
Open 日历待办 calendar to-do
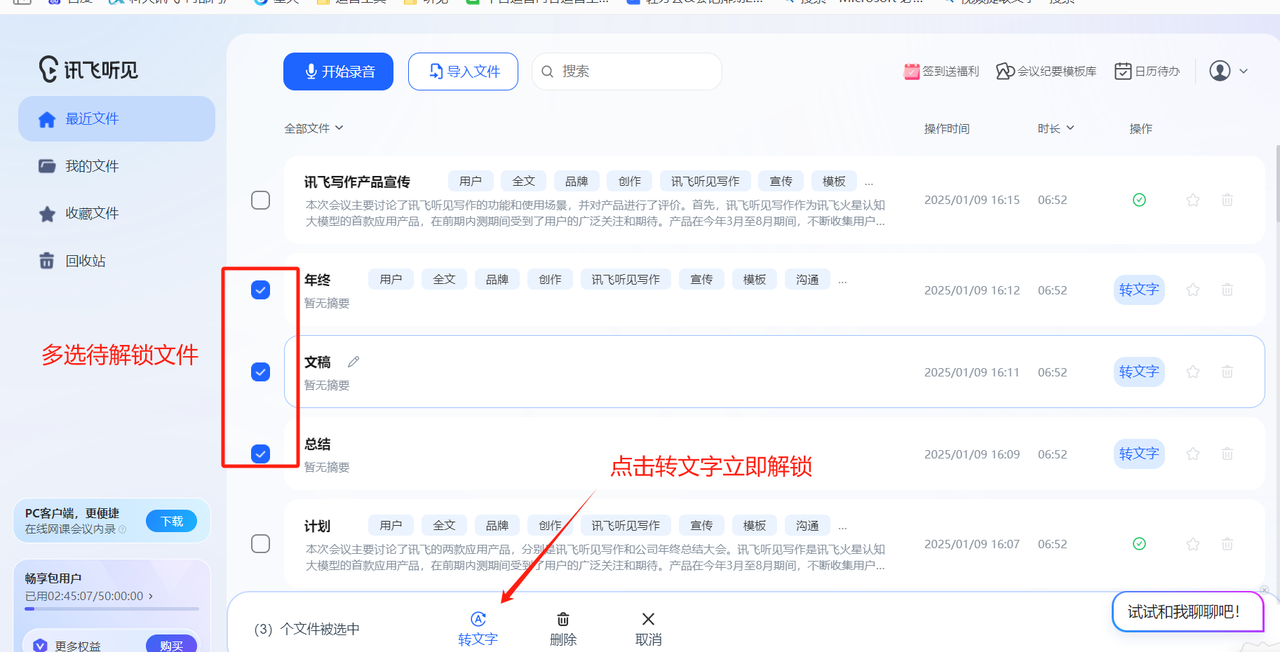tap(1147, 71)
